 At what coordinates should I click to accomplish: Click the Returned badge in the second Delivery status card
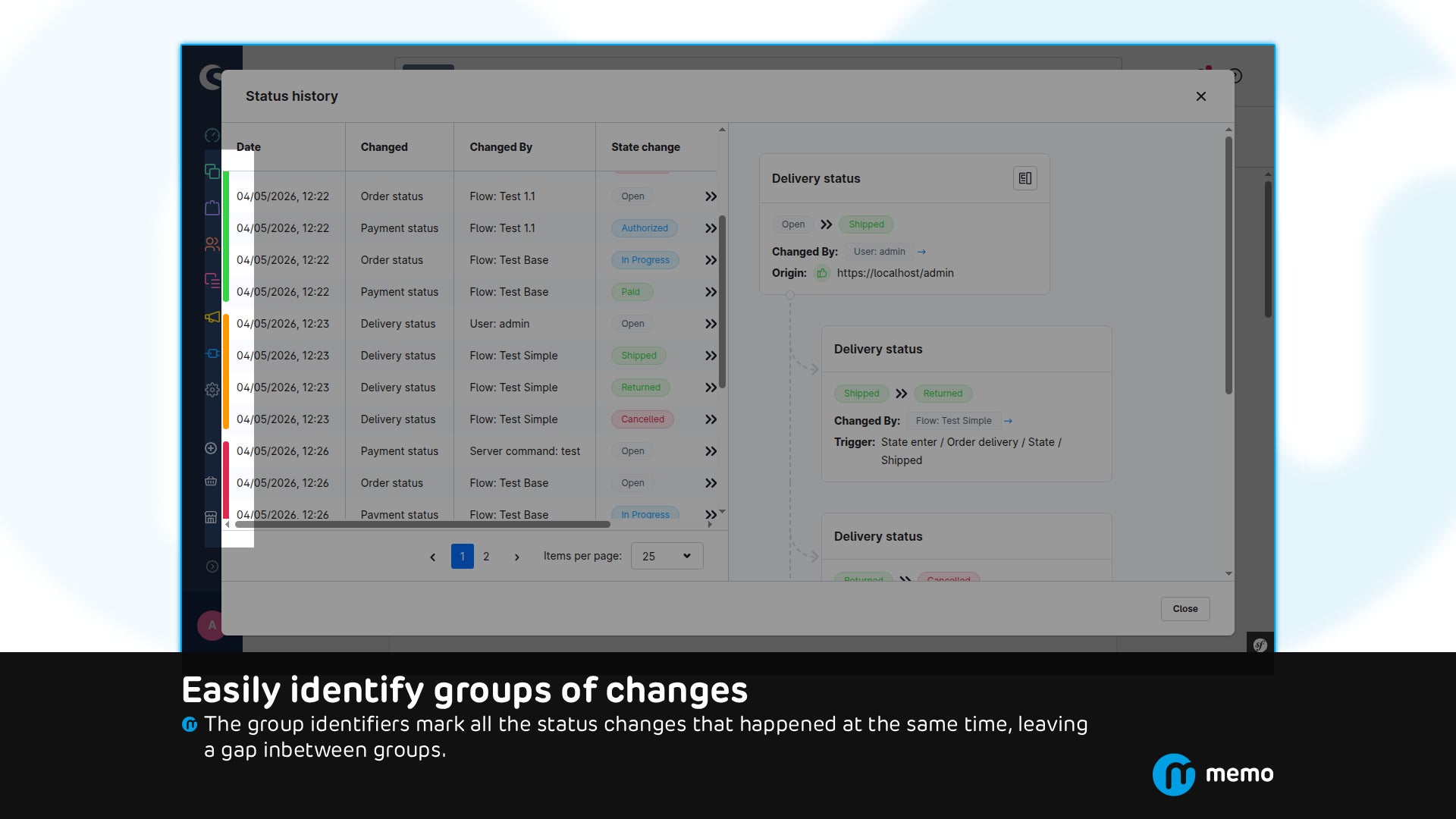point(943,394)
